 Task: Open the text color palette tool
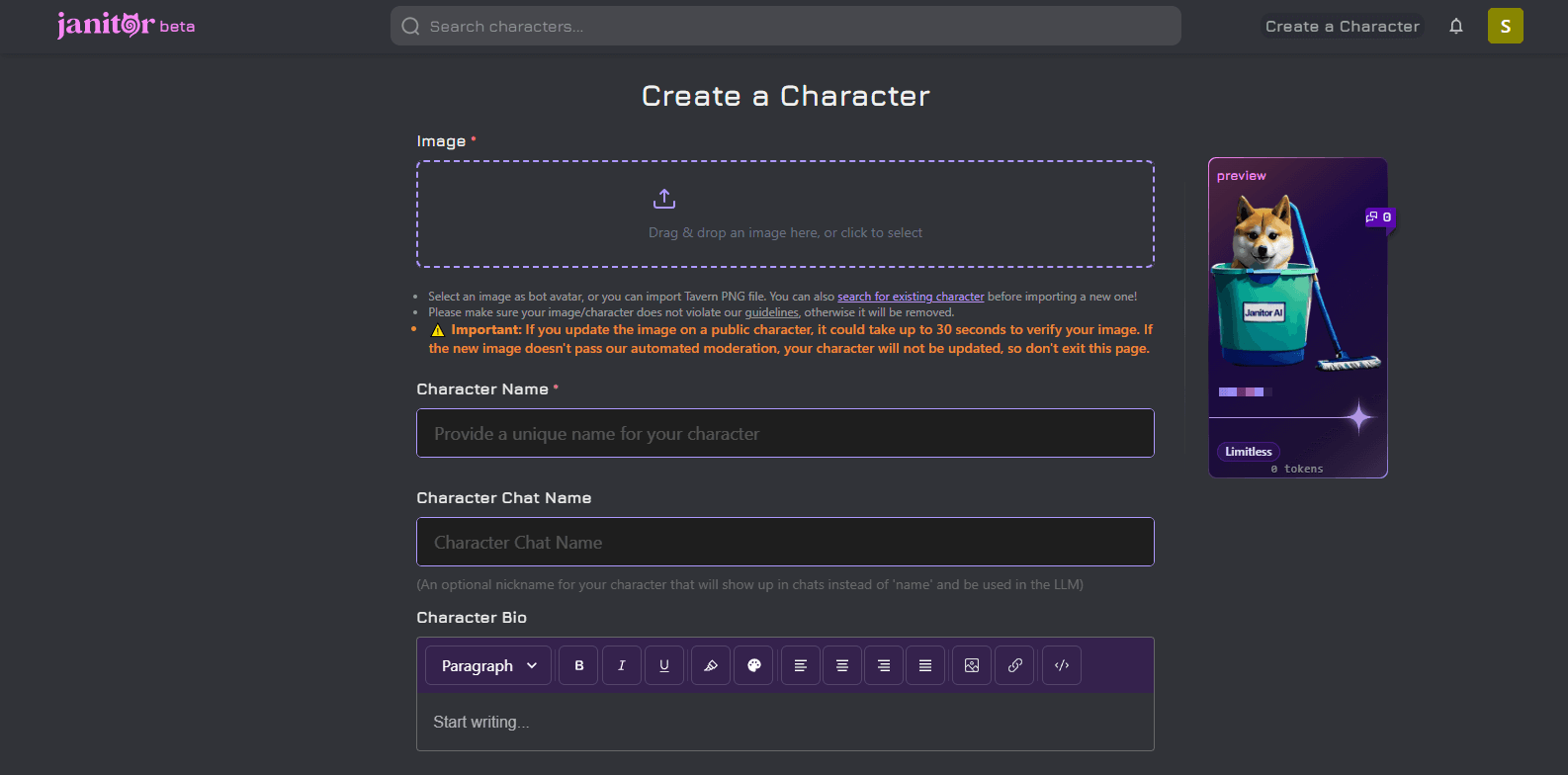click(754, 665)
